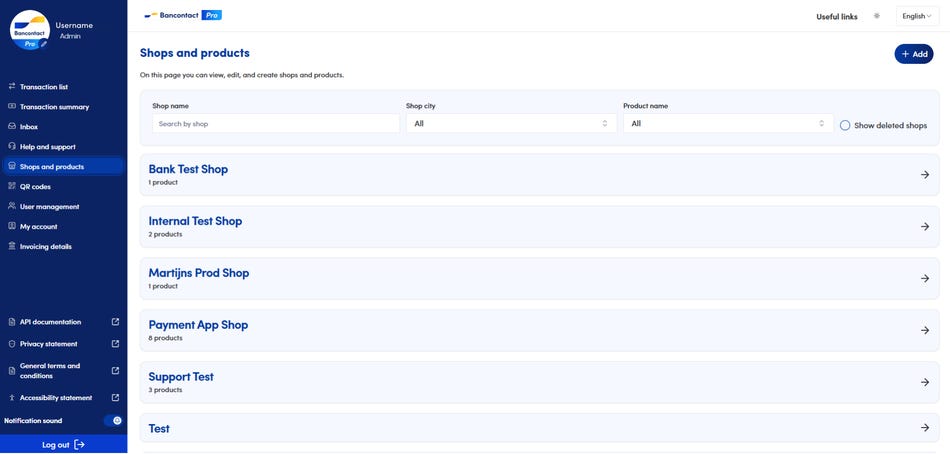The image size is (950, 454).
Task: Click the Inbox envelope icon
Action: 12,127
